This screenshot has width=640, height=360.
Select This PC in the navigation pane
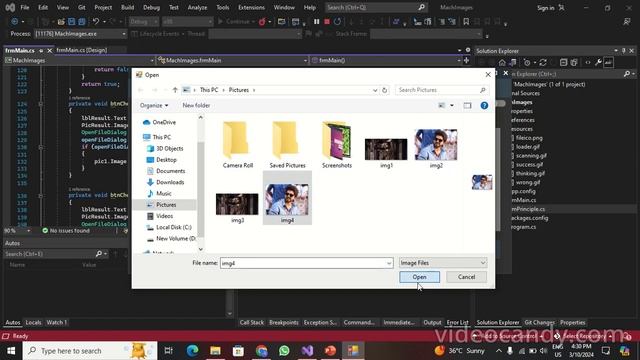click(162, 137)
